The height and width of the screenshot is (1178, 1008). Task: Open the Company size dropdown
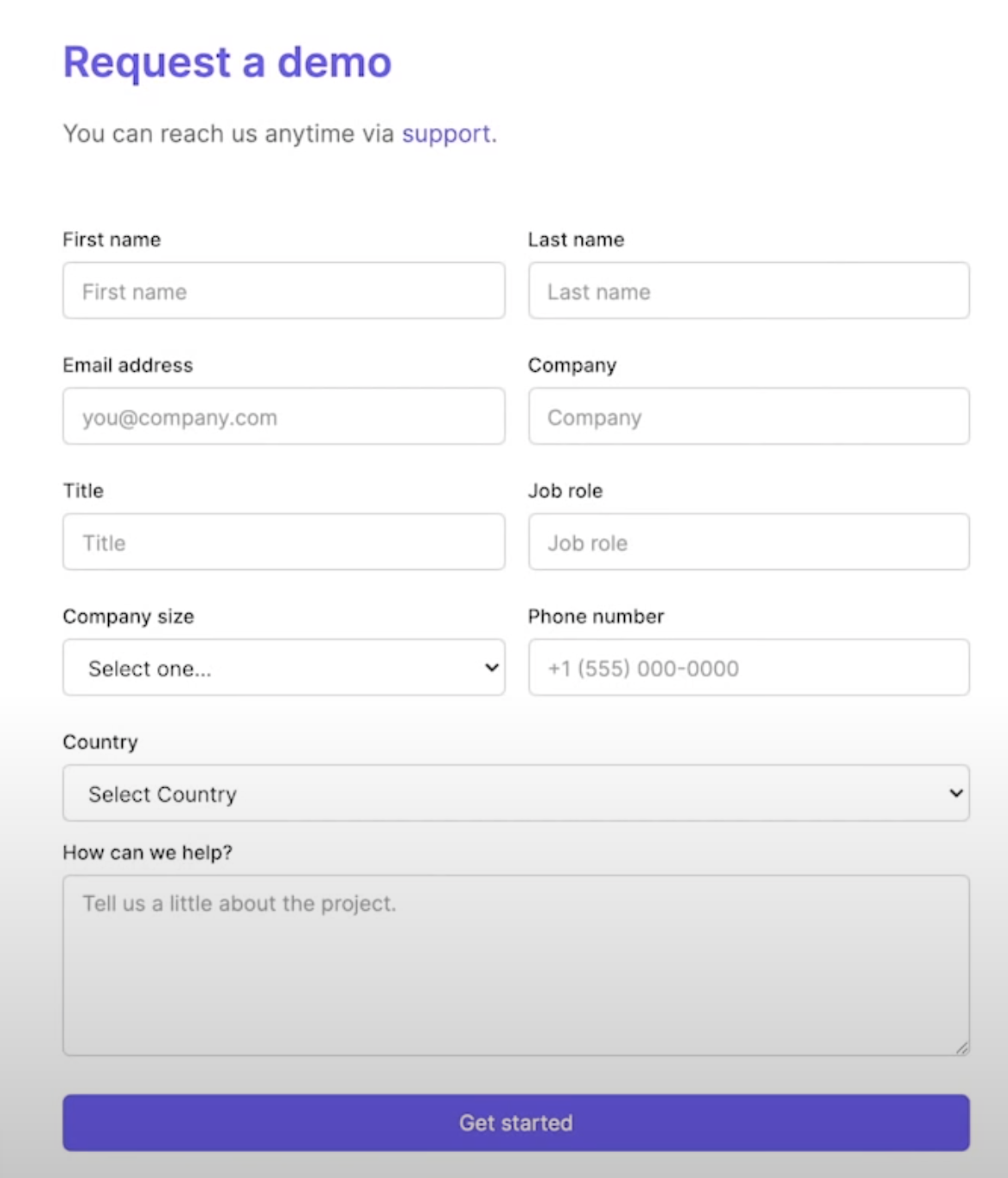coord(284,668)
